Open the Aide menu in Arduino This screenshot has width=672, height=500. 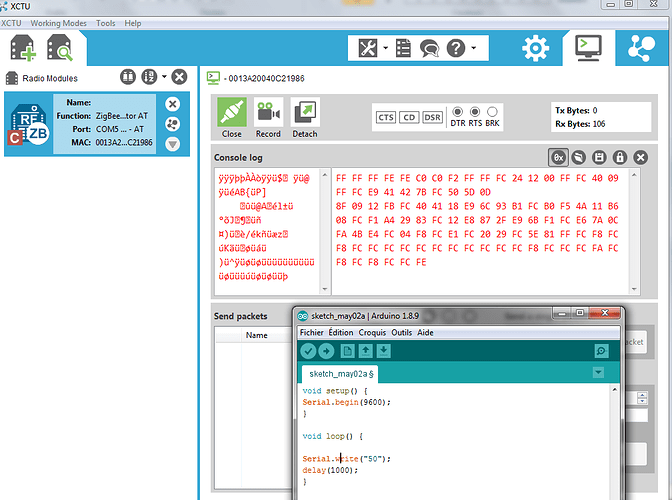[x=425, y=332]
